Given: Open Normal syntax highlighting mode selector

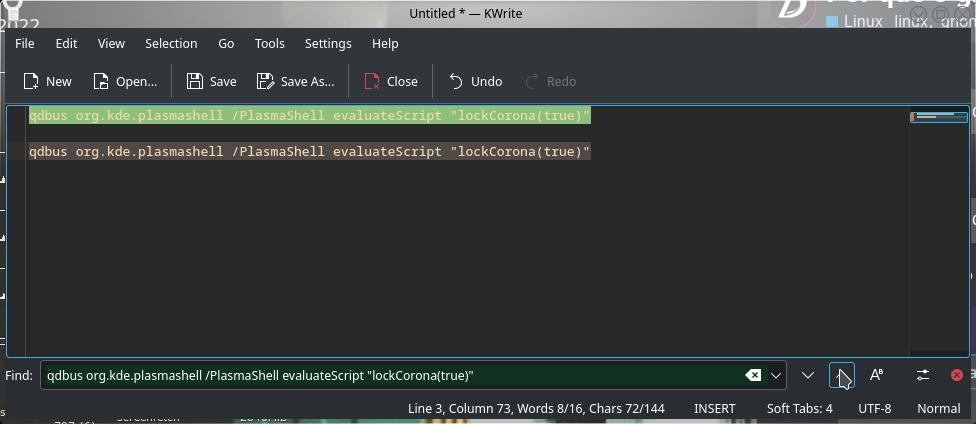Looking at the screenshot, I should [939, 409].
